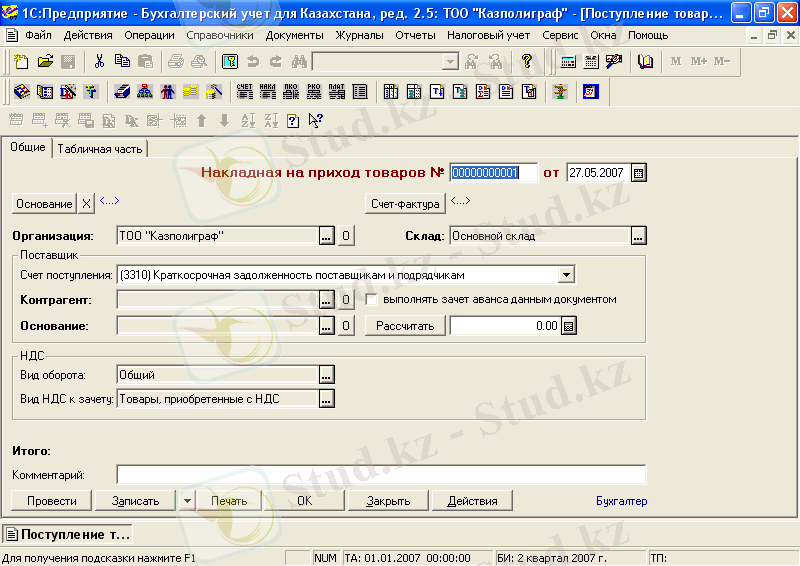Image resolution: width=800 pixels, height=566 pixels.
Task: Click the binoculars Find icon
Action: pos(298,61)
